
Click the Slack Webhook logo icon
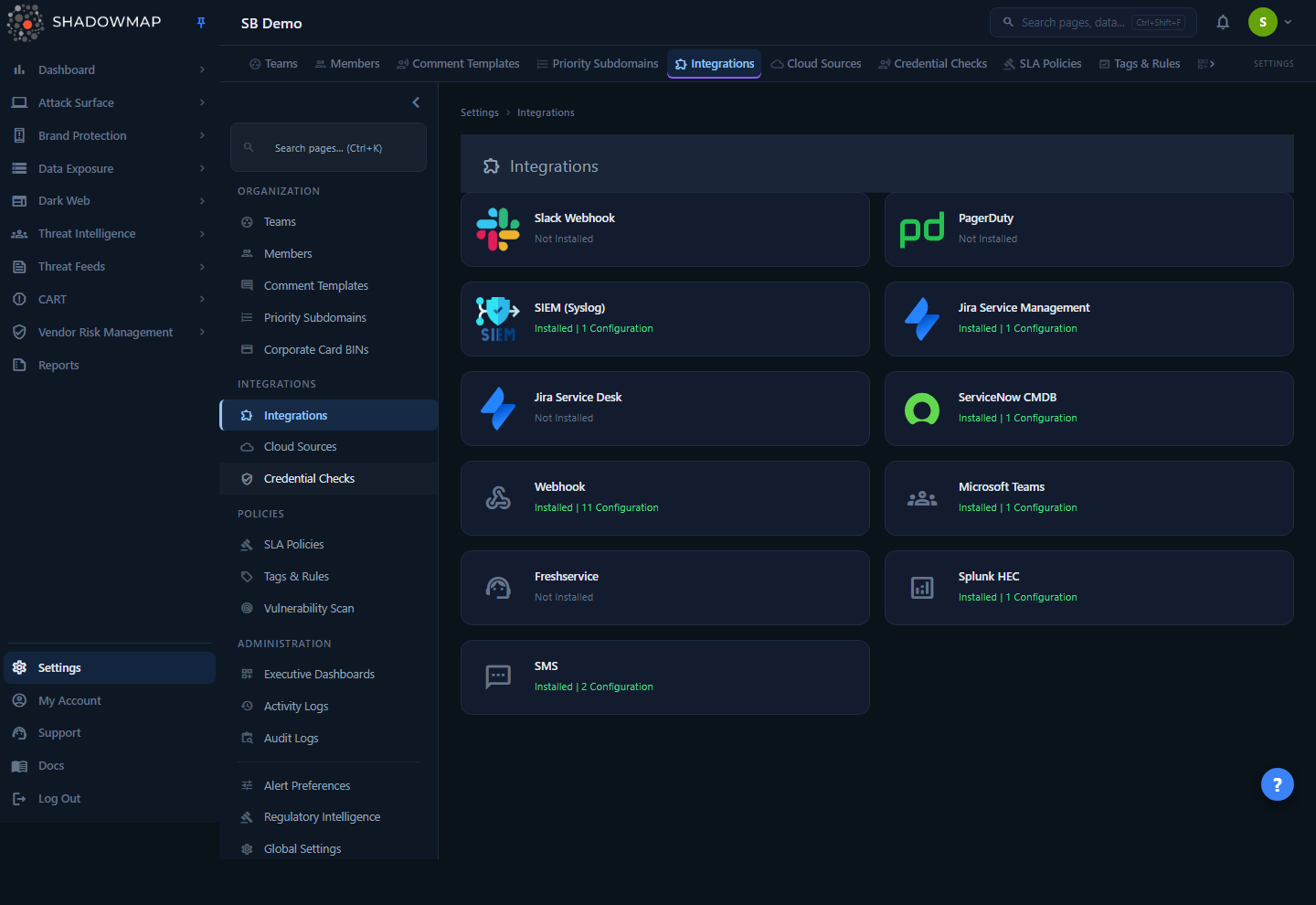pos(498,229)
